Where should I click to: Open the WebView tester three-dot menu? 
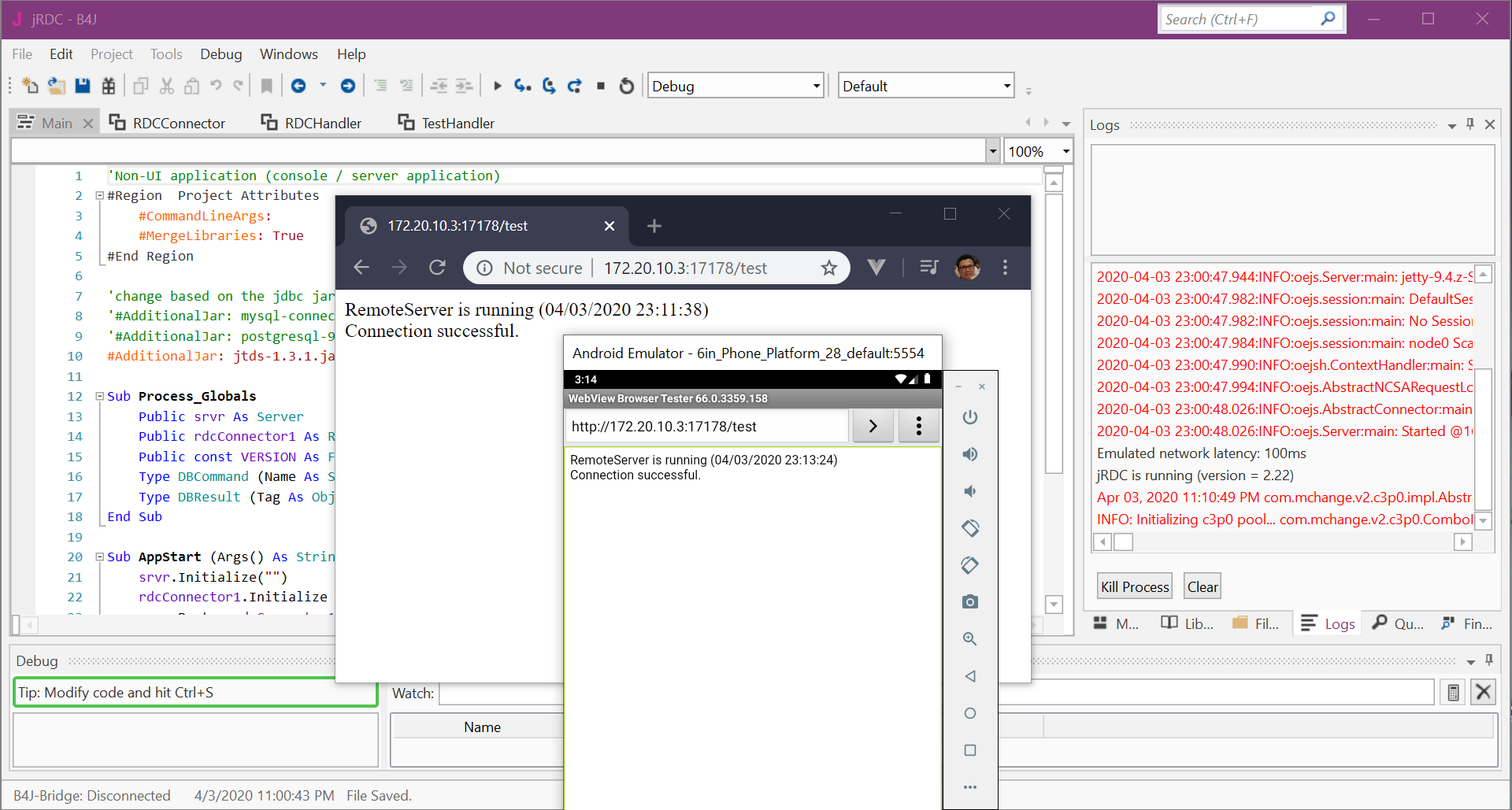click(919, 427)
